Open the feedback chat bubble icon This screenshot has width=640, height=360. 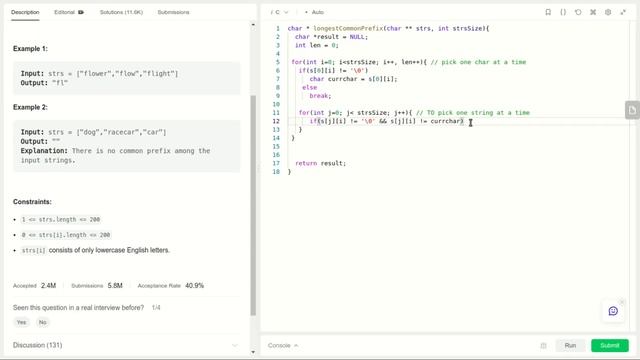613,311
